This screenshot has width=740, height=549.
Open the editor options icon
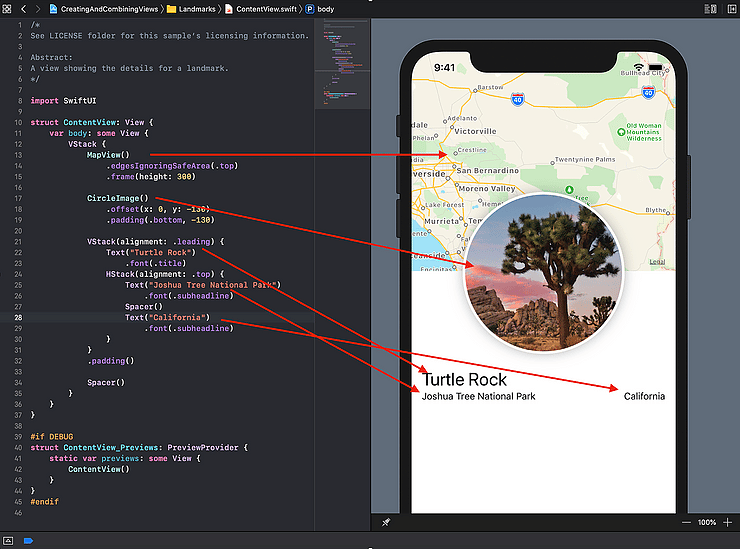tap(712, 8)
